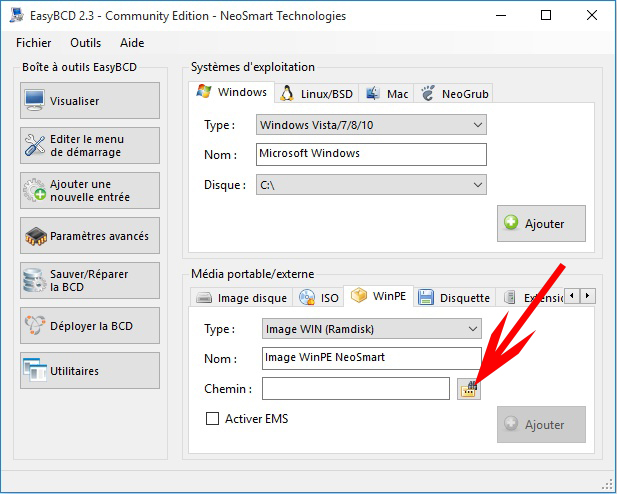Image resolution: width=617 pixels, height=494 pixels.
Task: Click the Chemin path input field
Action: pyautogui.click(x=355, y=388)
